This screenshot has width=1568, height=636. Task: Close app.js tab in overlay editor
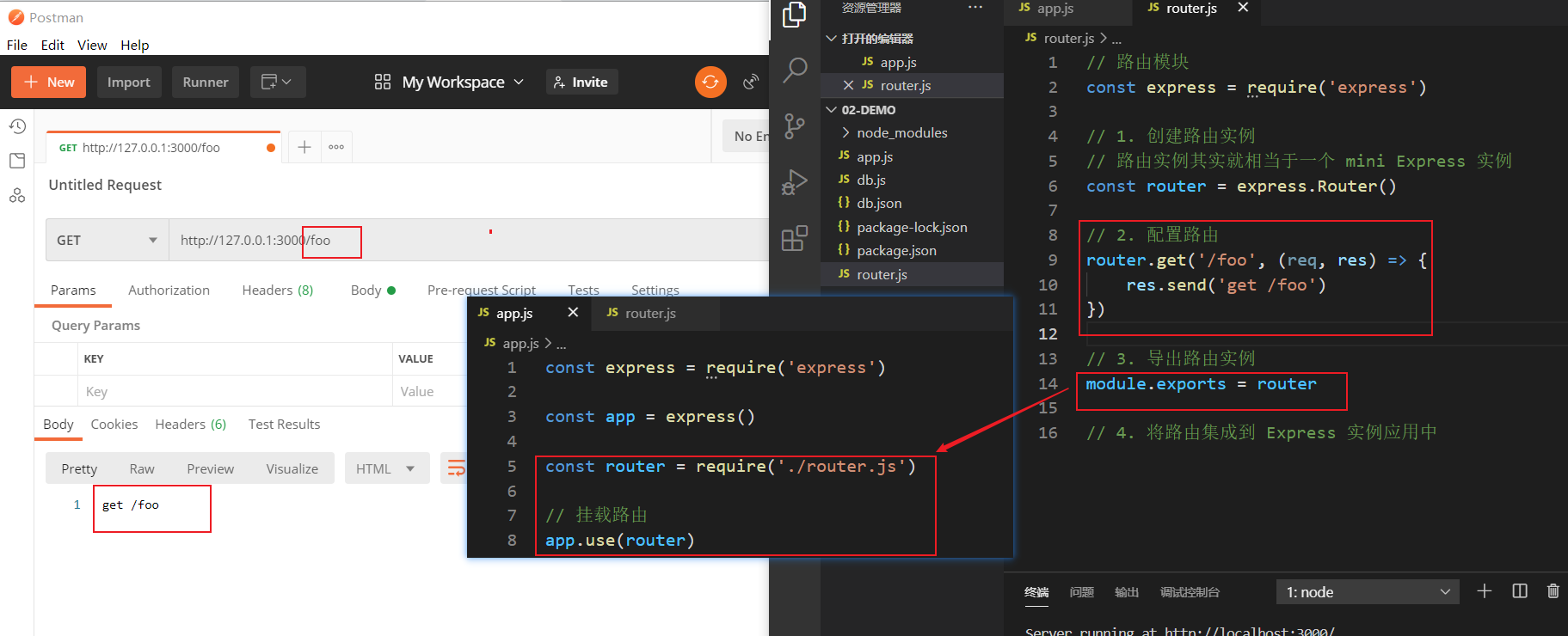(573, 313)
